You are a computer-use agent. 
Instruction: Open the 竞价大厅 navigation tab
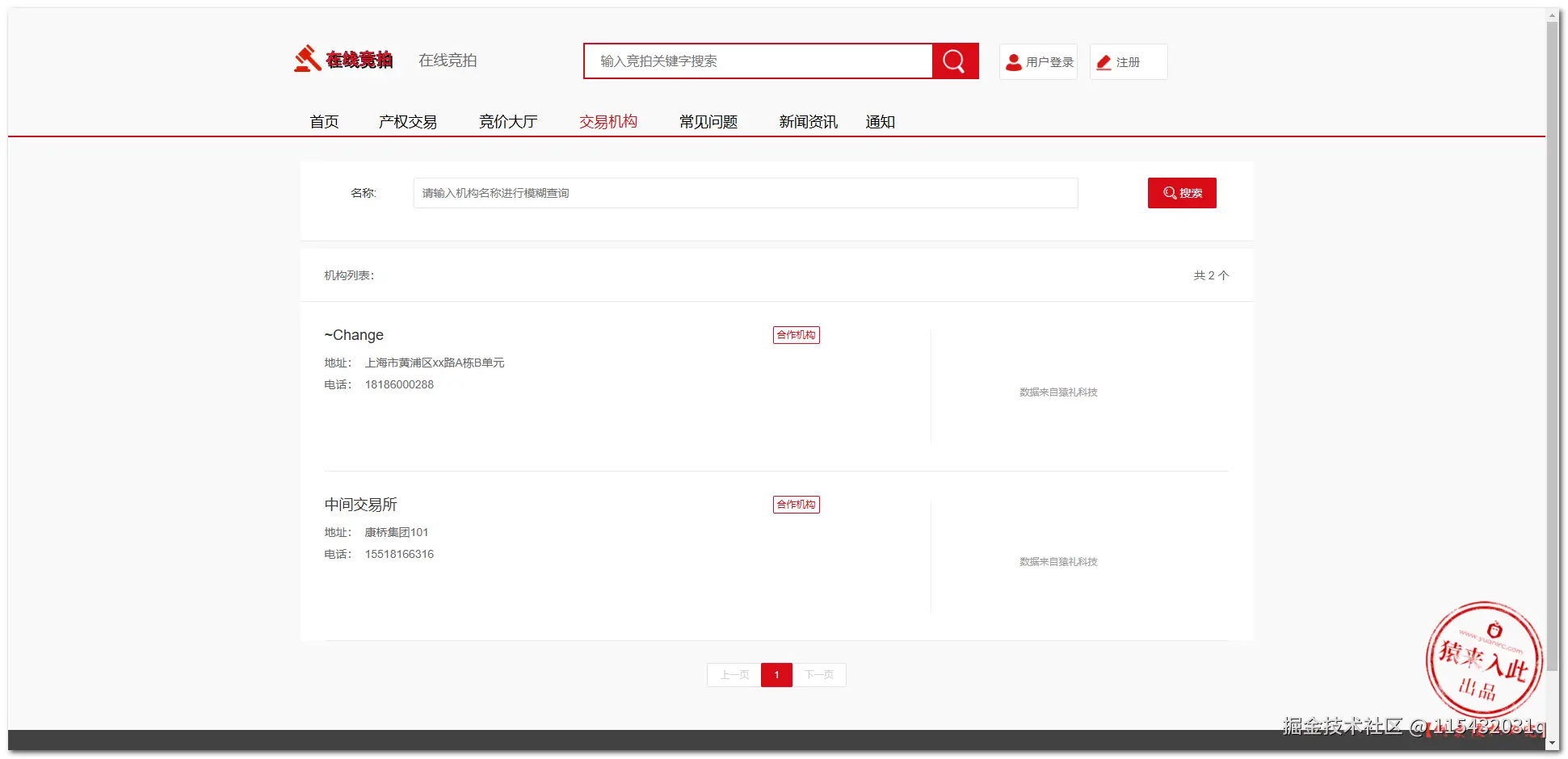click(508, 122)
